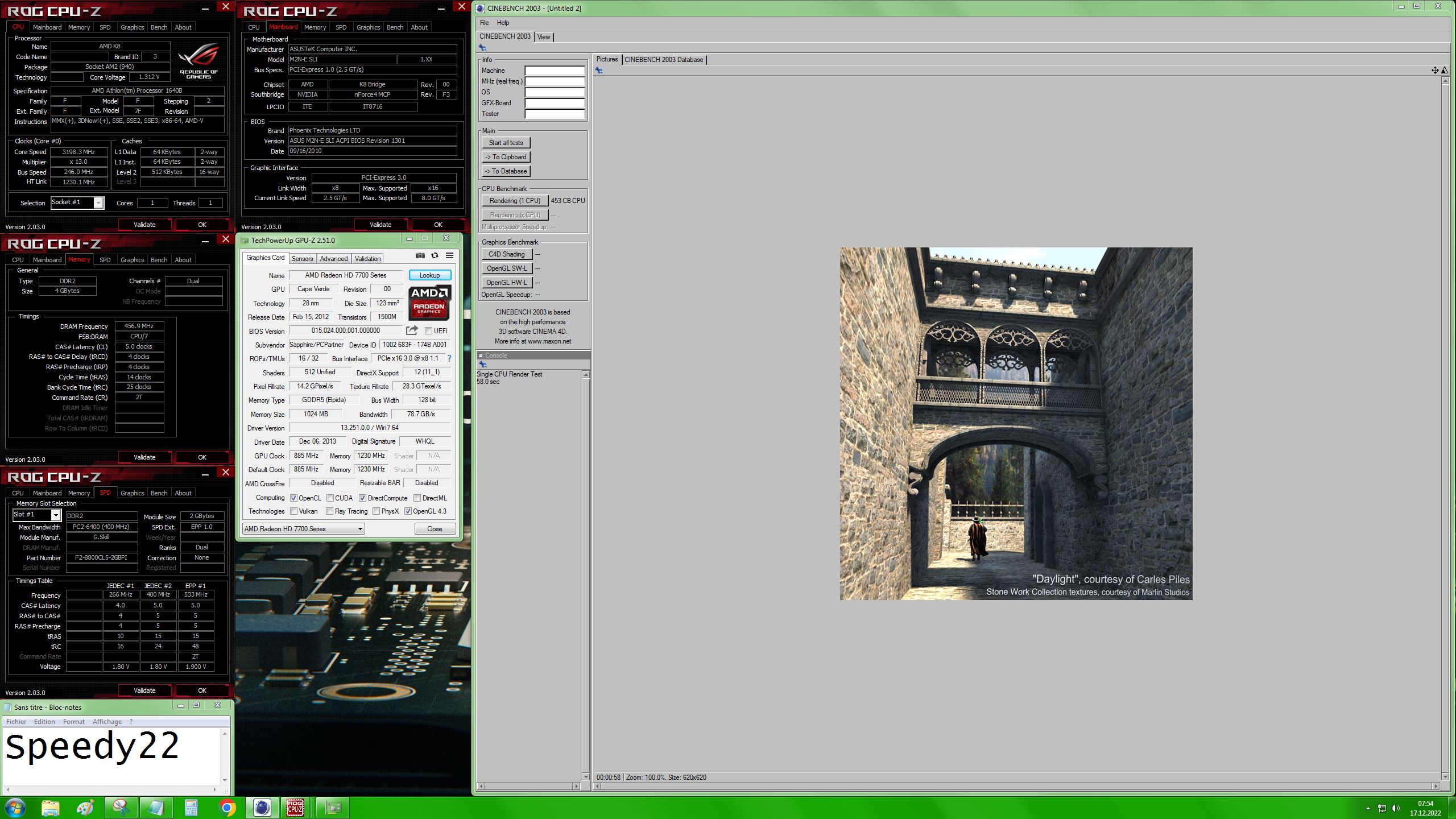Viewport: 1456px width, 819px height.
Task: Toggle the DirectML checkbox
Action: point(417,498)
